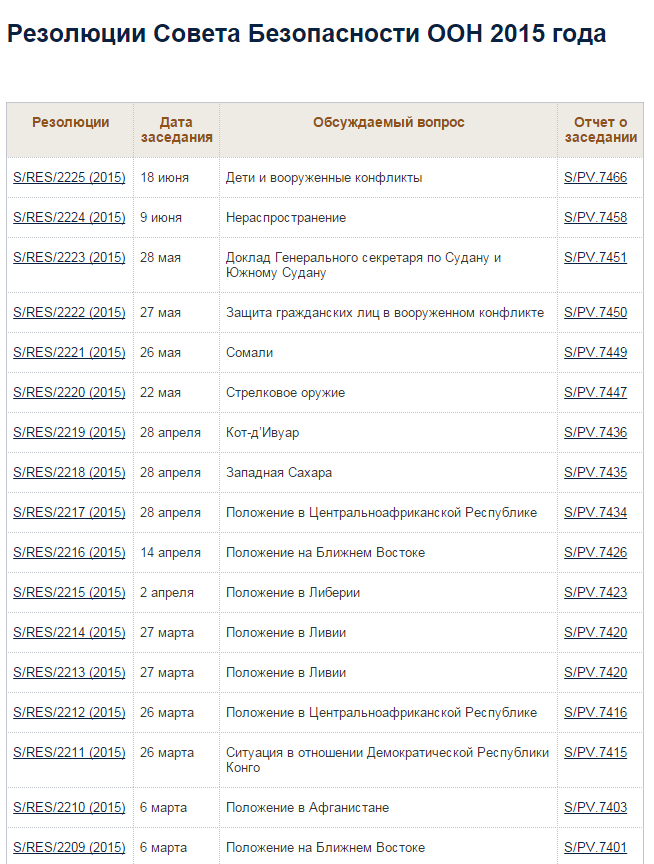Viewport: 654px width, 864px height.
Task: Open meeting record S/PV.7458
Action: point(596,218)
